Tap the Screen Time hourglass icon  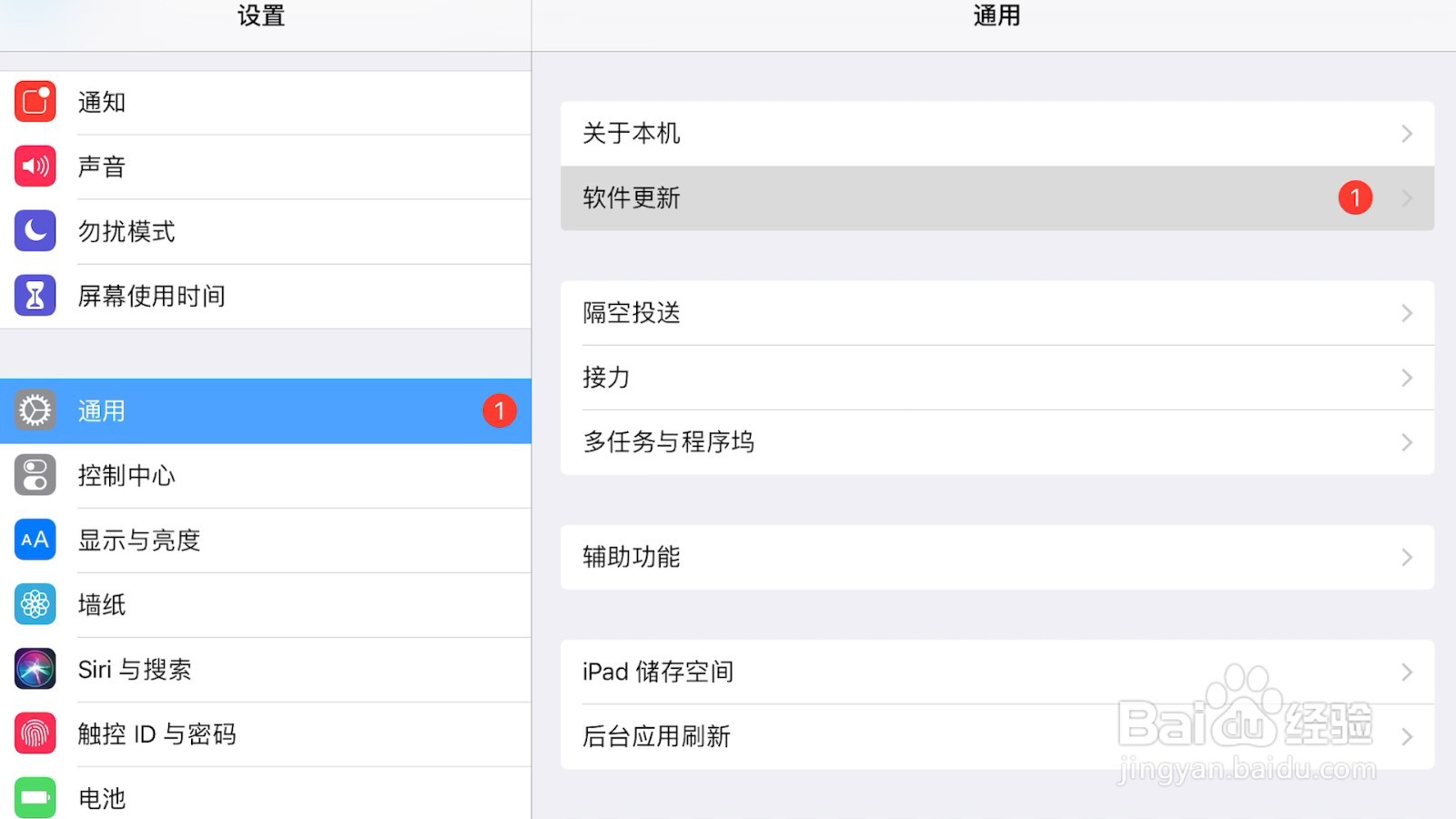tap(35, 296)
